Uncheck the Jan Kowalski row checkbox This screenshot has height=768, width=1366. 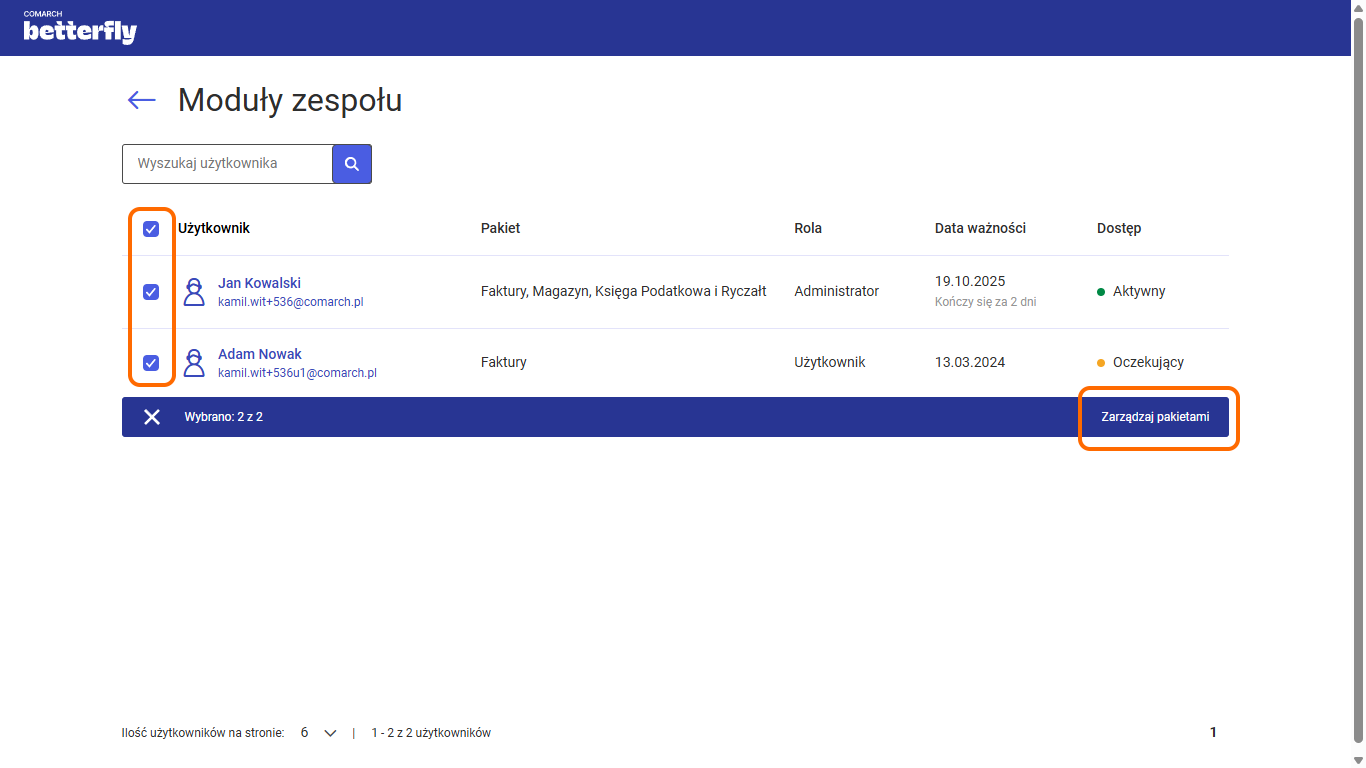(151, 292)
